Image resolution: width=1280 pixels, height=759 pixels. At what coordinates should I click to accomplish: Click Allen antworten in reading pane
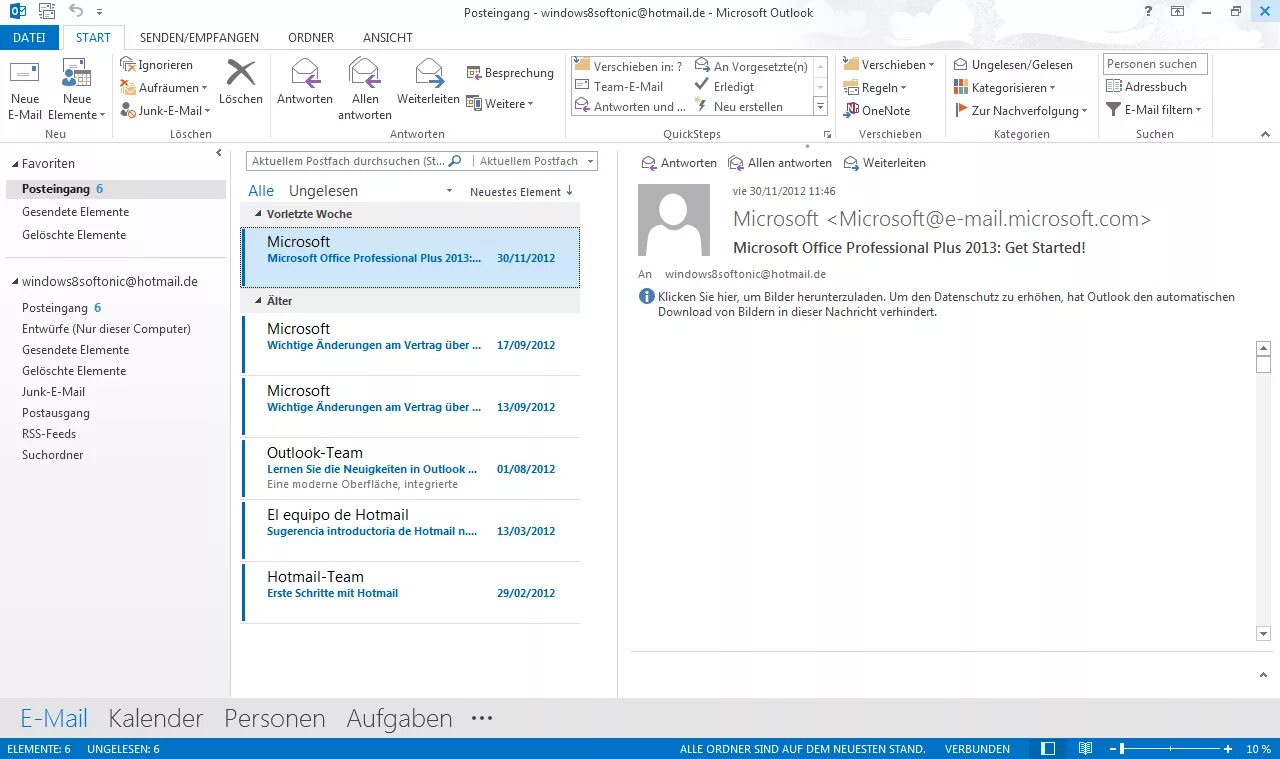coord(780,163)
